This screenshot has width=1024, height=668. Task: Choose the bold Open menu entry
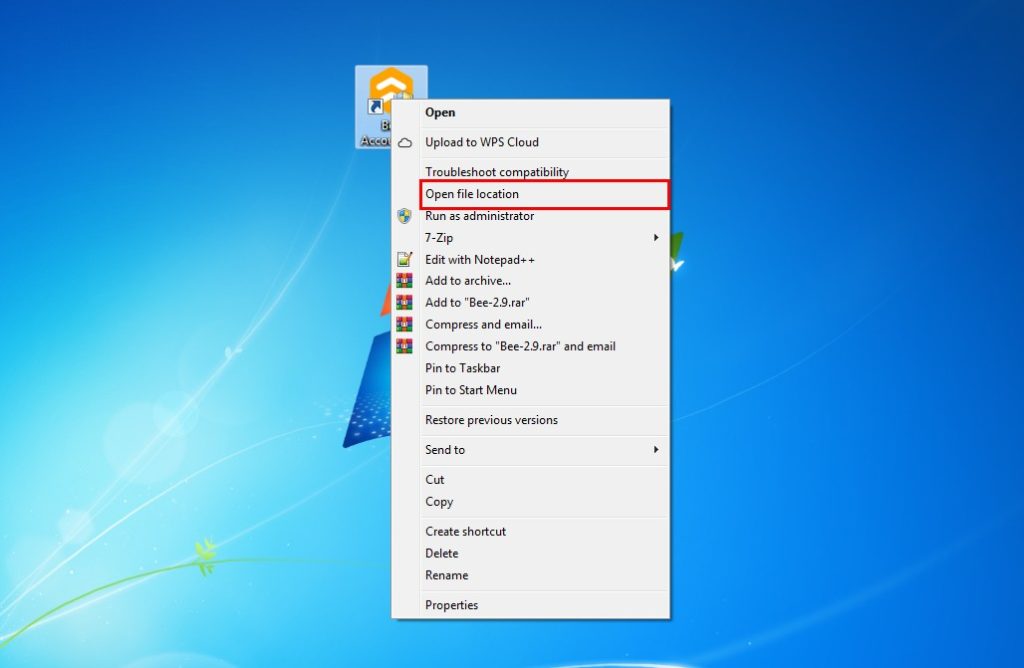440,113
